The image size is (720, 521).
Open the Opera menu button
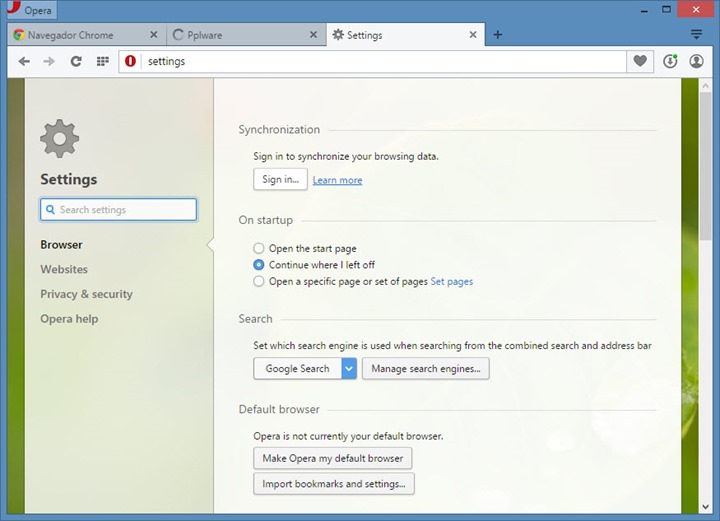(x=32, y=10)
